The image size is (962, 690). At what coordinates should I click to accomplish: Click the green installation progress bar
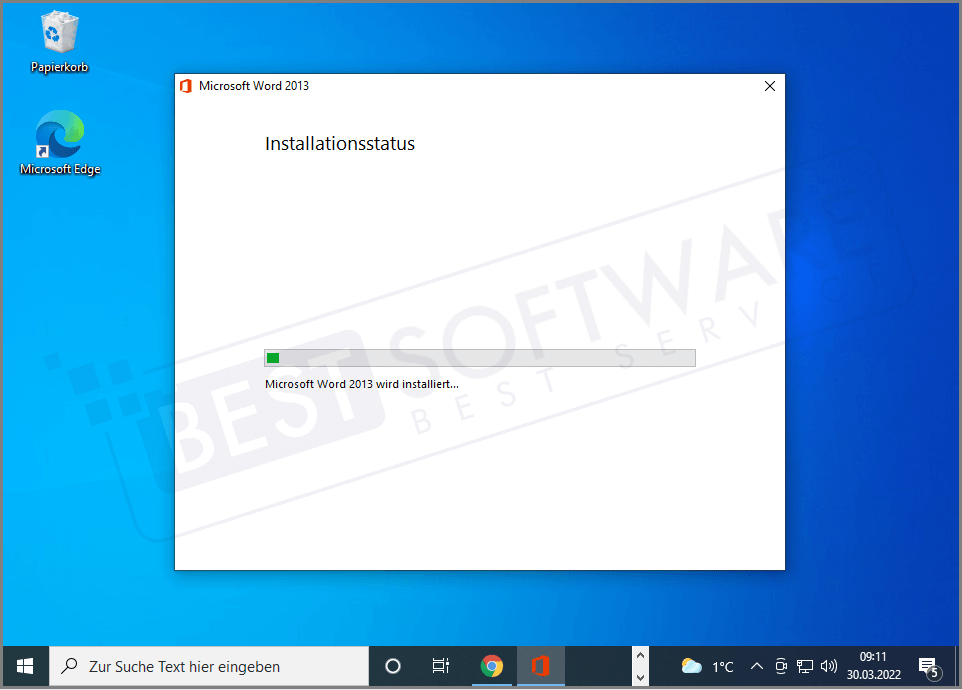click(272, 357)
